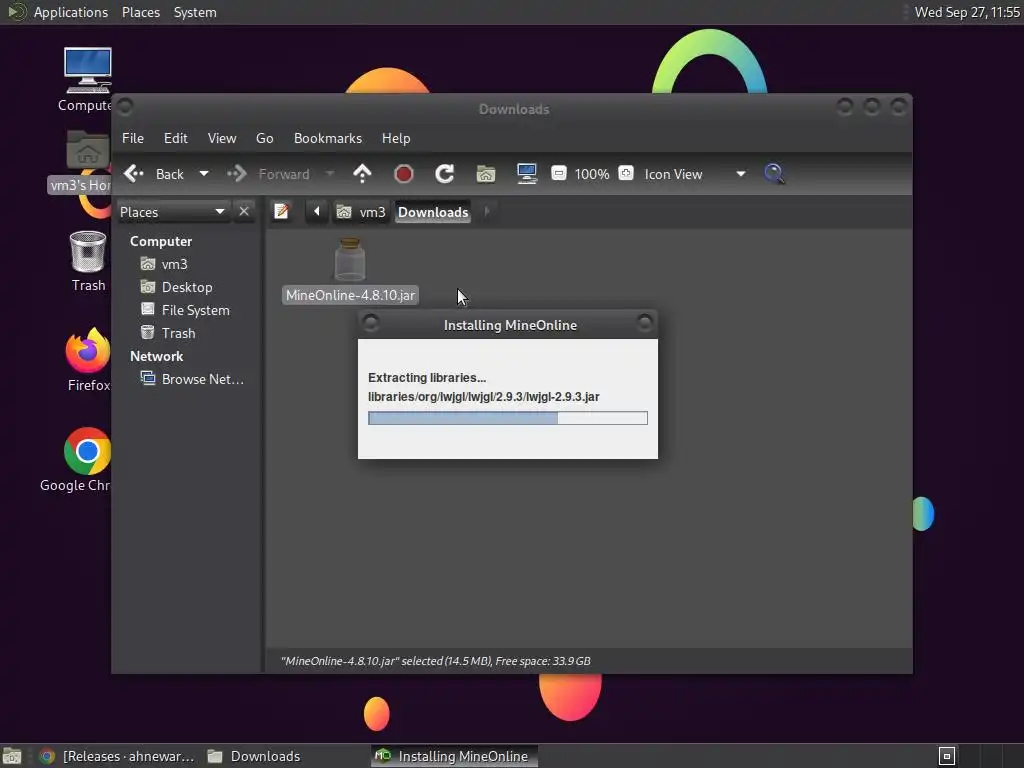1024x768 pixels.
Task: Click the MineOnline-4.8.10.jar file name label
Action: coord(351,295)
